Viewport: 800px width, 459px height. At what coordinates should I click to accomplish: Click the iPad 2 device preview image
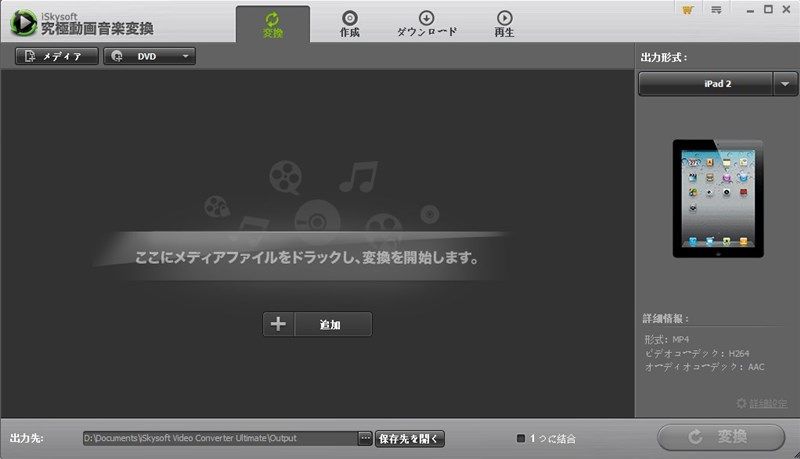(718, 198)
